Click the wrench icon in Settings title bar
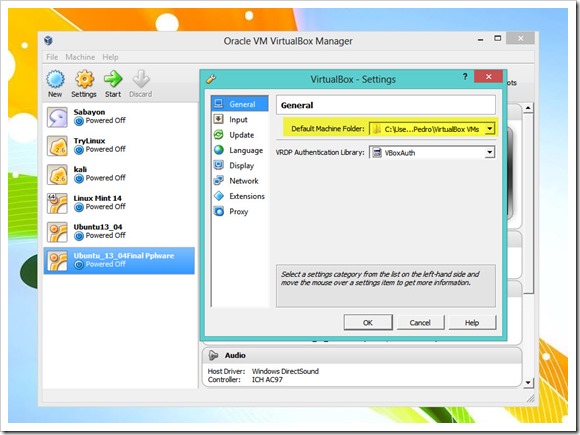 [x=211, y=79]
